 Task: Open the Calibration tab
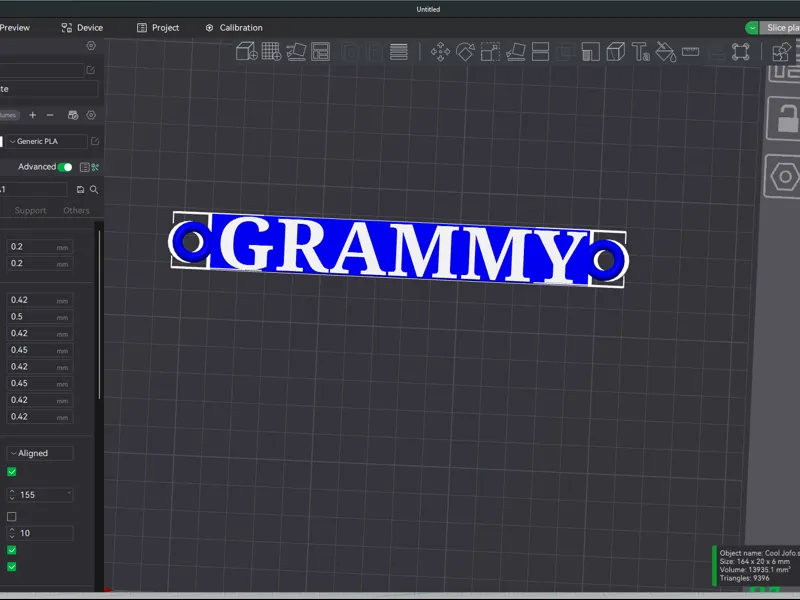234,28
